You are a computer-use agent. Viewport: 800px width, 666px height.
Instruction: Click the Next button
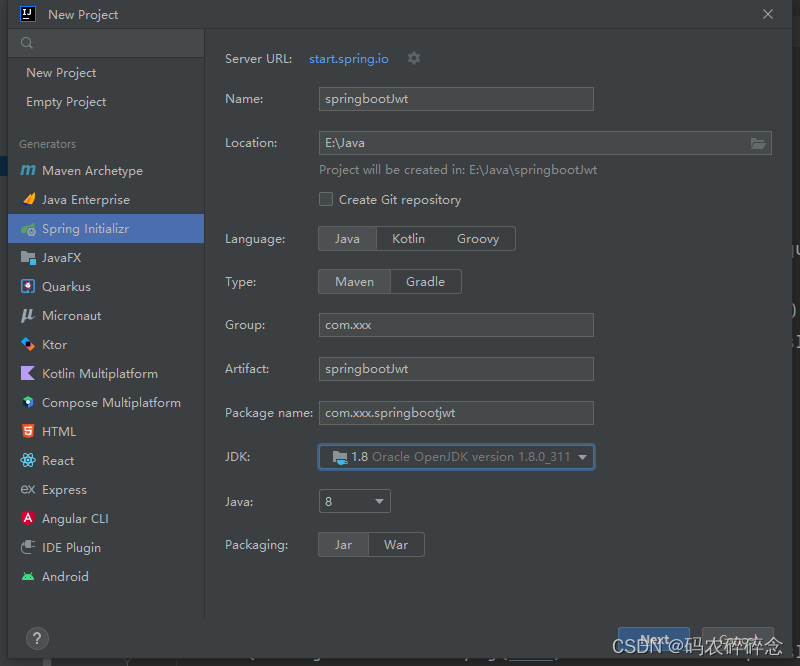pos(654,638)
